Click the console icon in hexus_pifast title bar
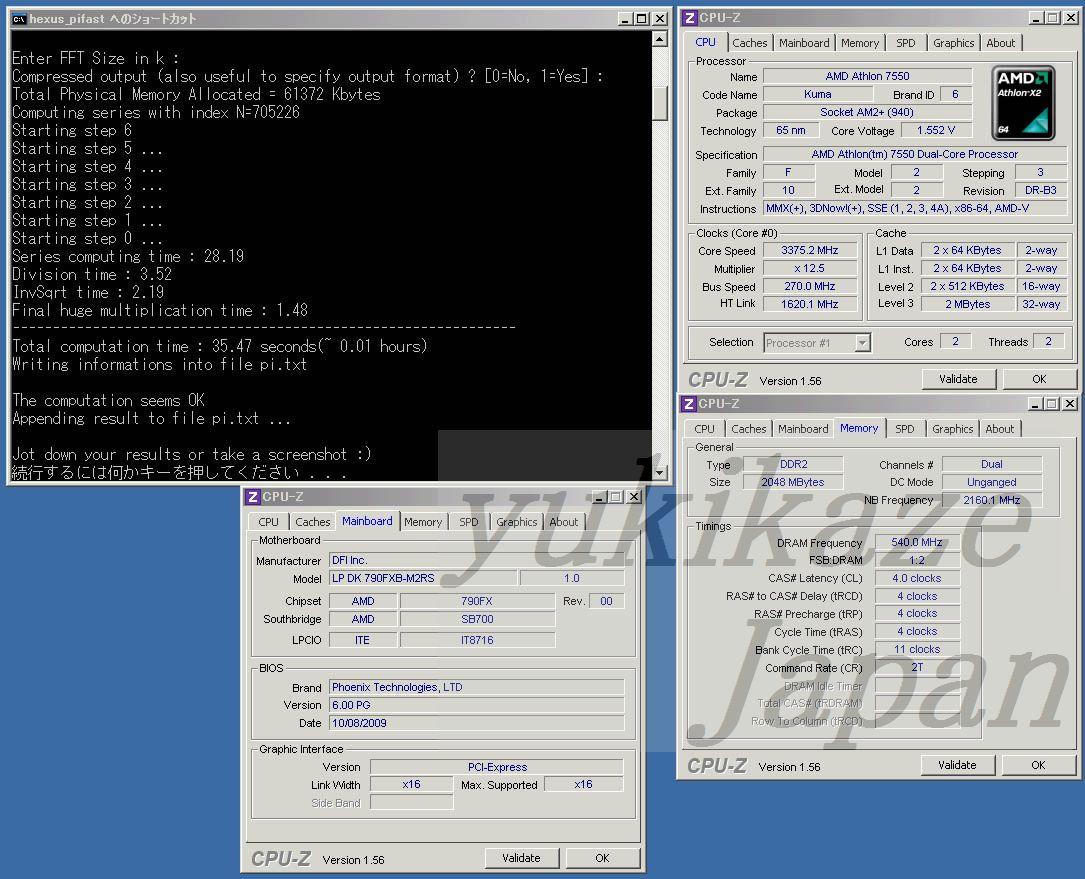This screenshot has height=879, width=1085. (x=19, y=19)
